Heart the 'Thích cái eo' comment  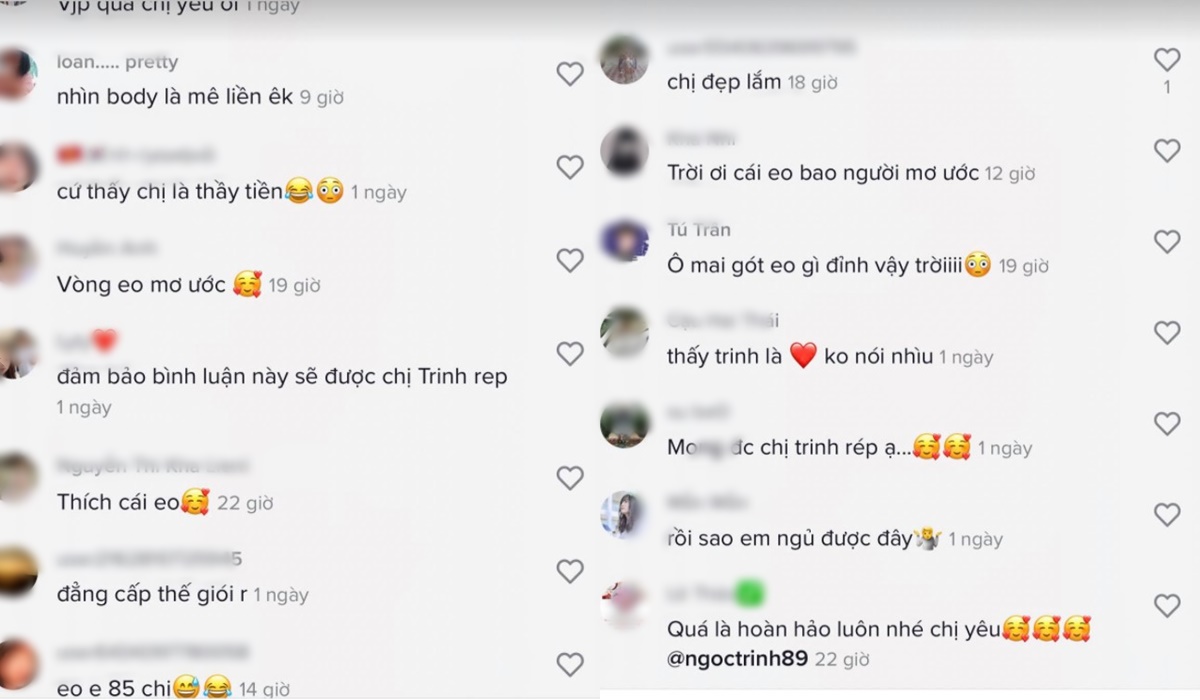[x=569, y=478]
